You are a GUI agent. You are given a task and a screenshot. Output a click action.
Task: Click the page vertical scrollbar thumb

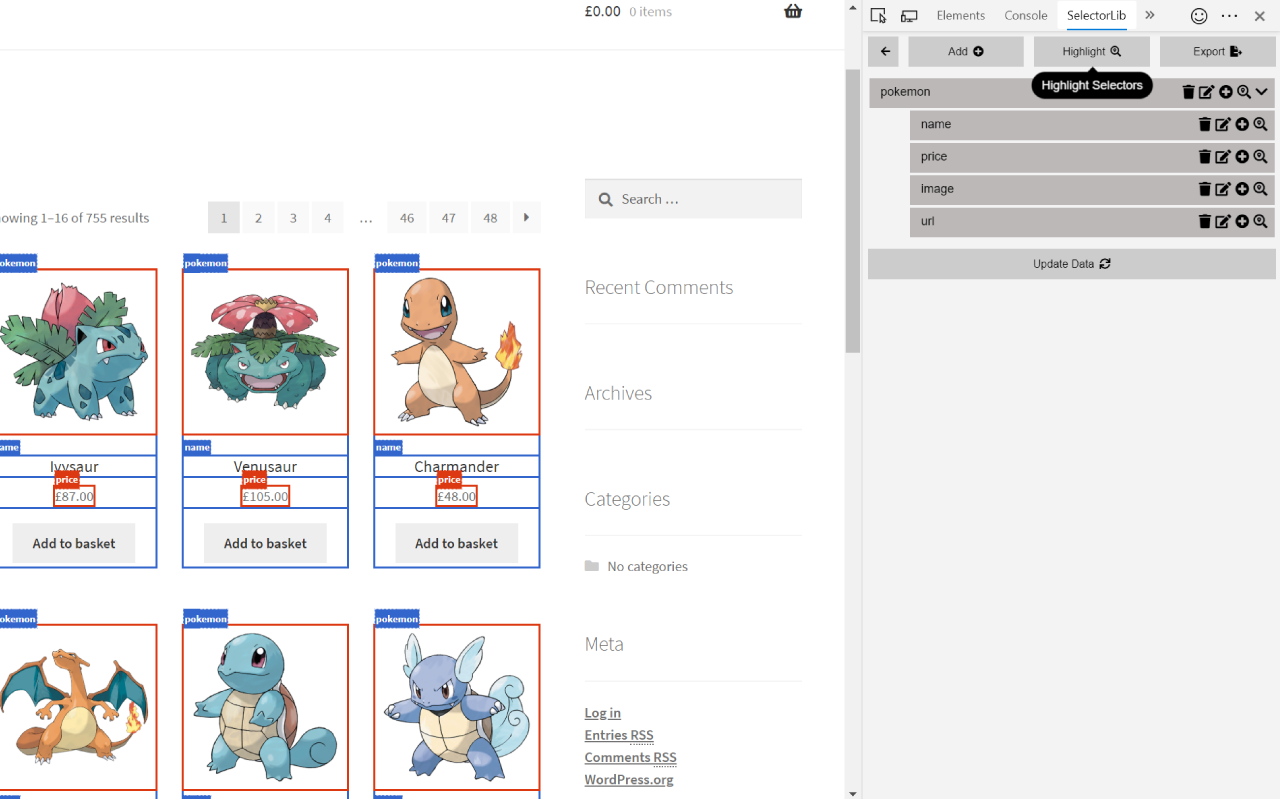[853, 210]
